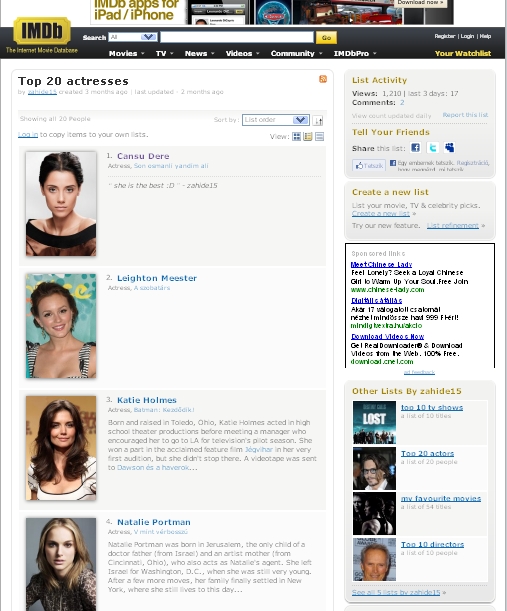This screenshot has width=507, height=611.
Task: Share this list on Twitter
Action: point(433,147)
